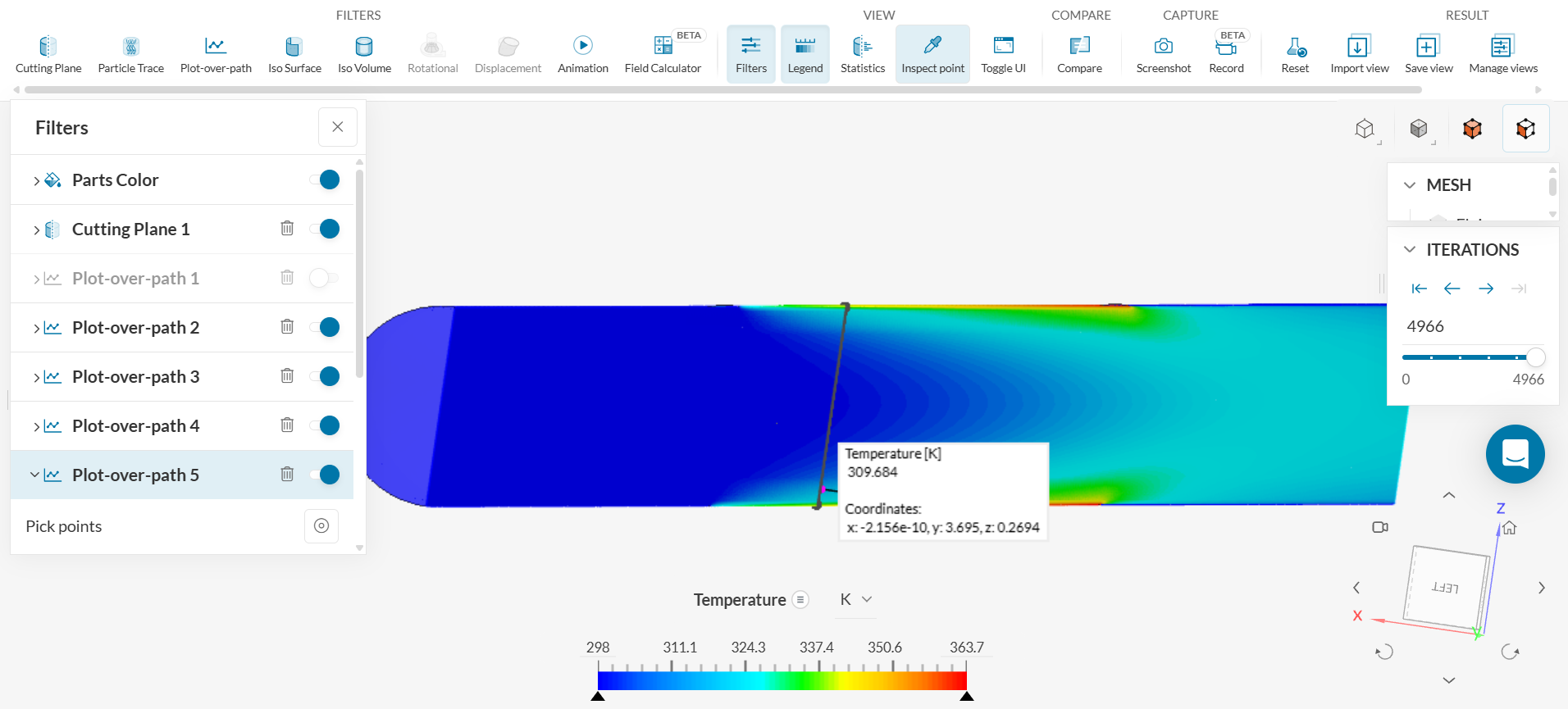
Task: Open the Temperature legend options menu
Action: tap(800, 599)
